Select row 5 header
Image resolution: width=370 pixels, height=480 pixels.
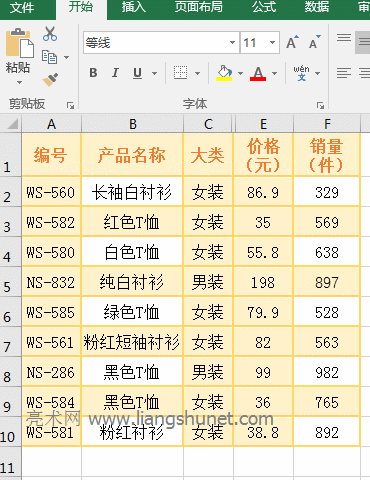(x=11, y=282)
